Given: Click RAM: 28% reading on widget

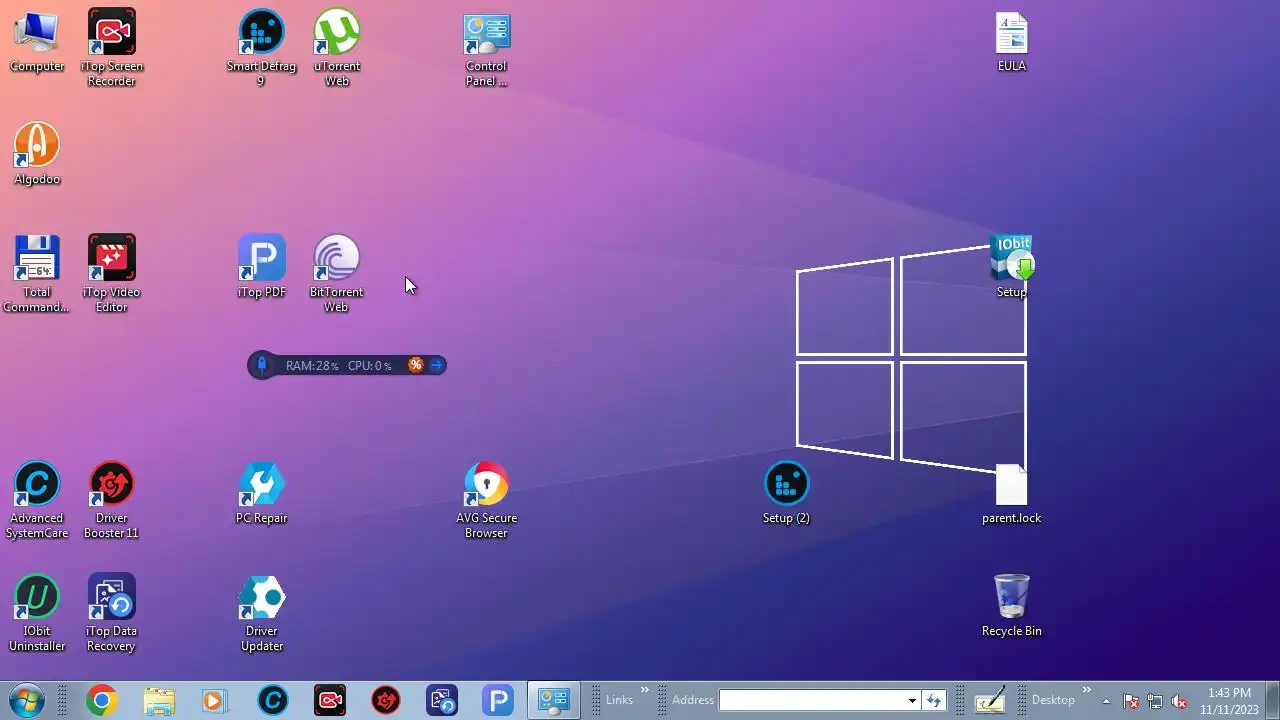Looking at the screenshot, I should pyautogui.click(x=312, y=366).
